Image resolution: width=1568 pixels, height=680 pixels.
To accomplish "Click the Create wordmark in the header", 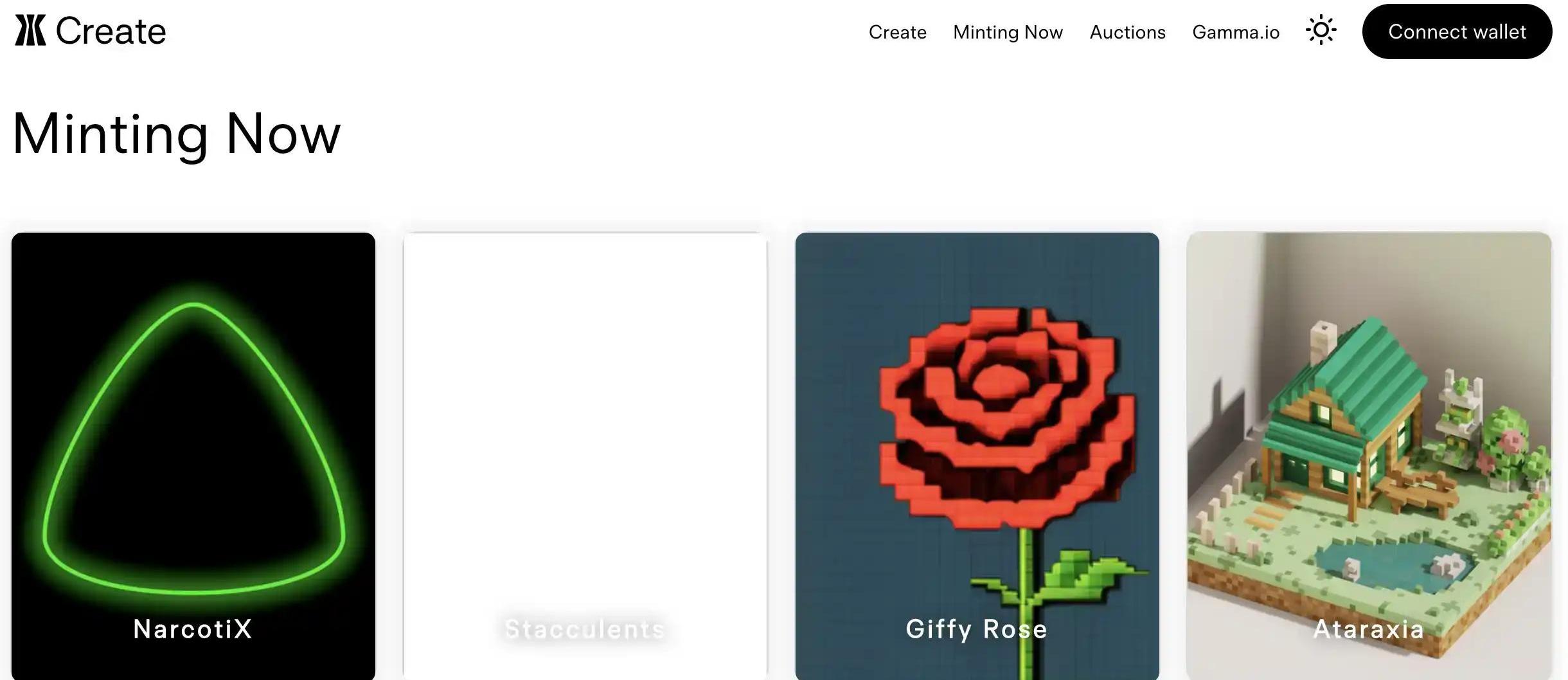I will click(111, 31).
